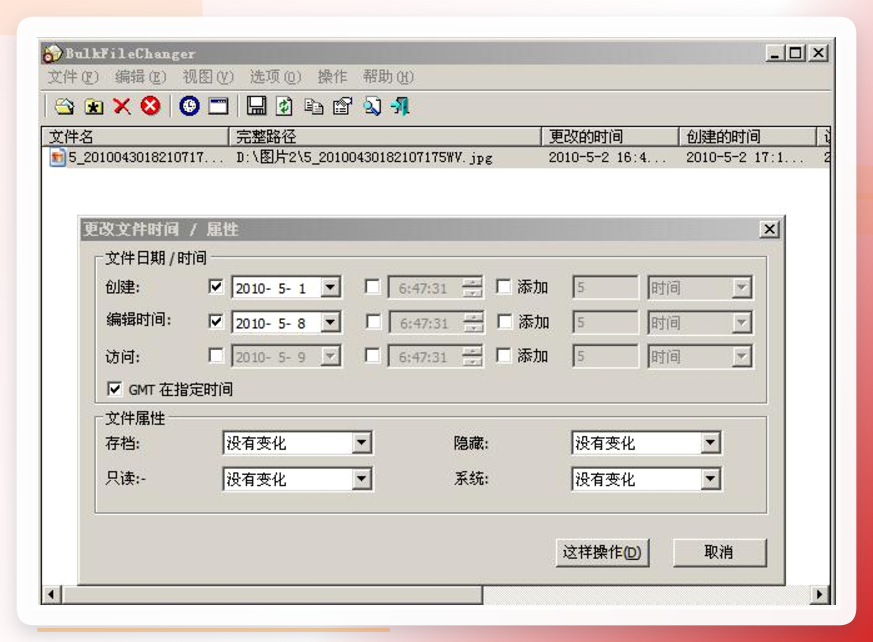Open the 存档 attribute dropdown
The height and width of the screenshot is (642, 873).
click(x=361, y=443)
